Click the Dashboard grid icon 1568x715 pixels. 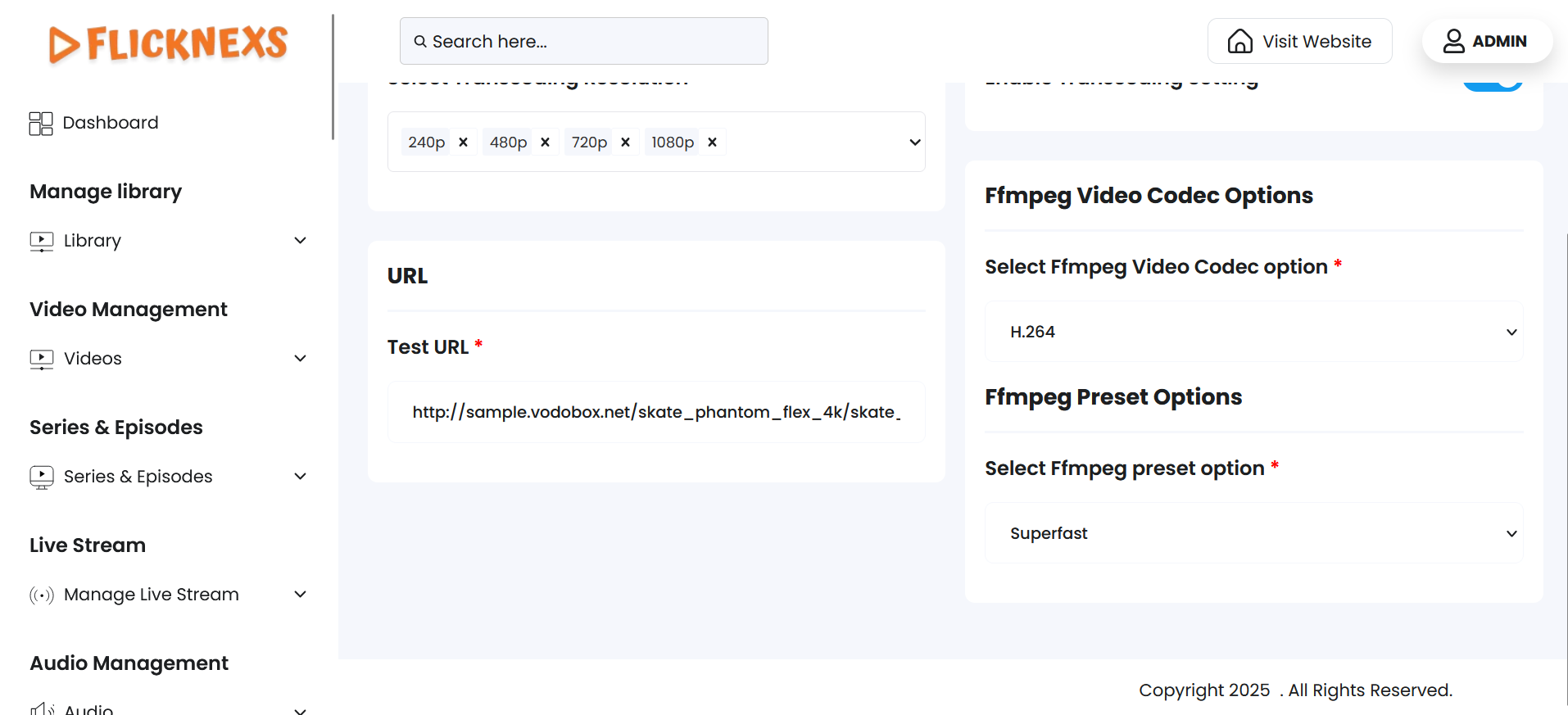[41, 124]
